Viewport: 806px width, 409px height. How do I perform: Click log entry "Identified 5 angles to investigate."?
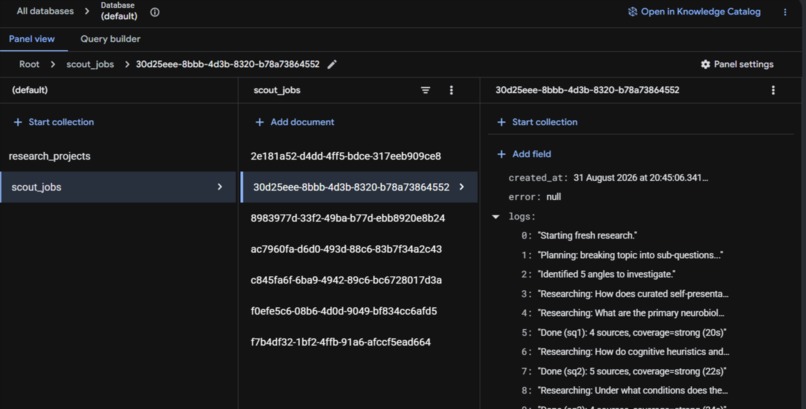[607, 274]
